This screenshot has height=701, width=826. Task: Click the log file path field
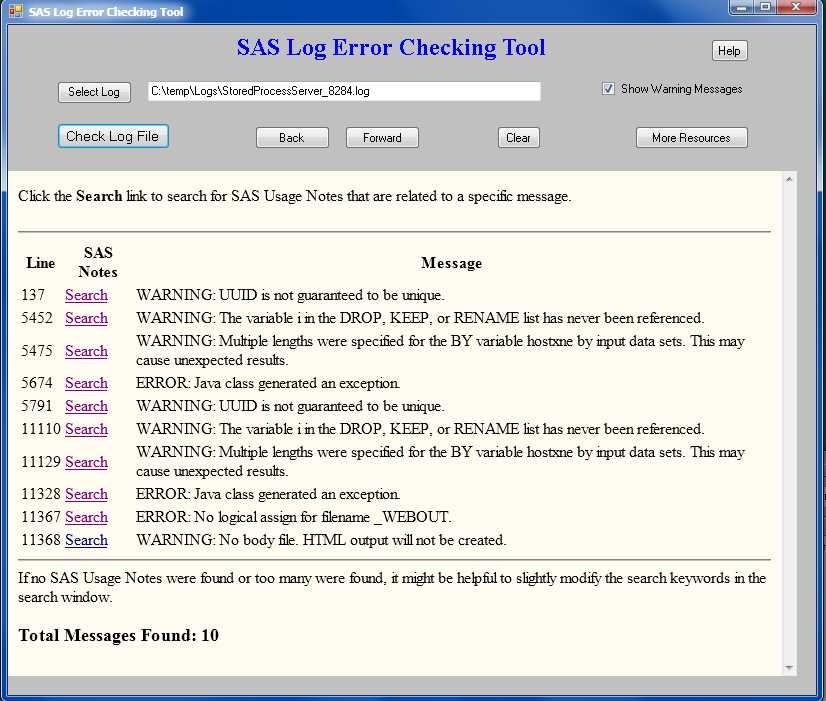tap(344, 92)
